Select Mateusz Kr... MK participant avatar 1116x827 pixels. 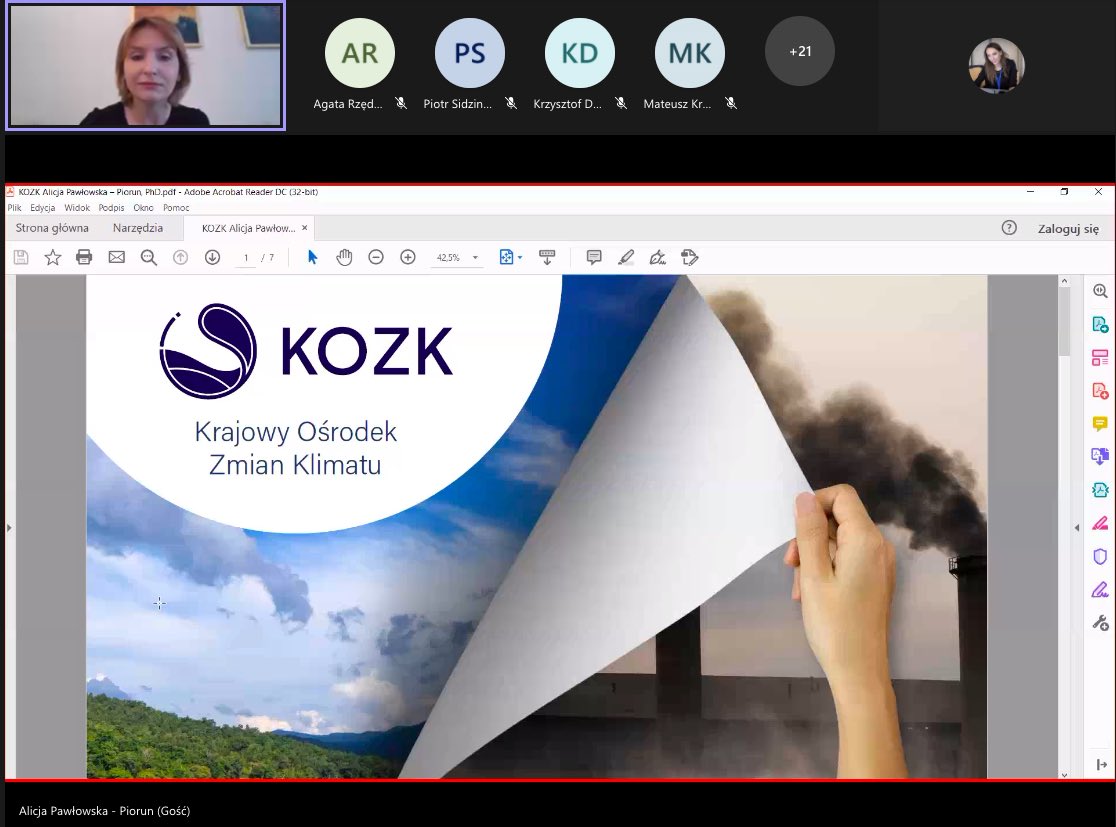(x=690, y=53)
